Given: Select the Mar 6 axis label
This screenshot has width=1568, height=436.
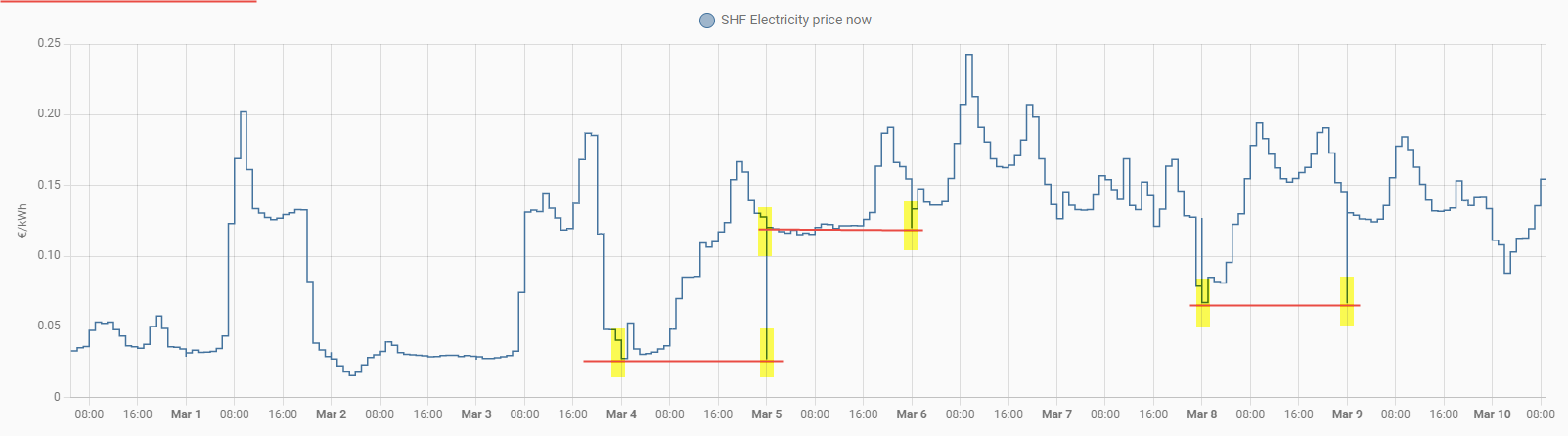Looking at the screenshot, I should tap(912, 414).
